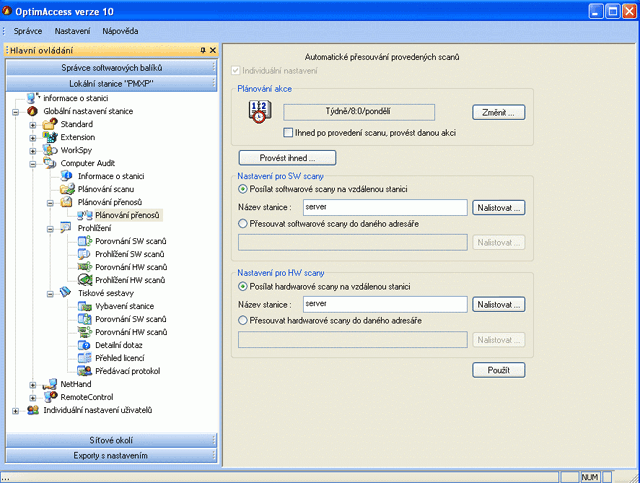Select 'Přesouvat hardwarové scany do daného adresáře'
640x483 pixels.
pyautogui.click(x=242, y=321)
